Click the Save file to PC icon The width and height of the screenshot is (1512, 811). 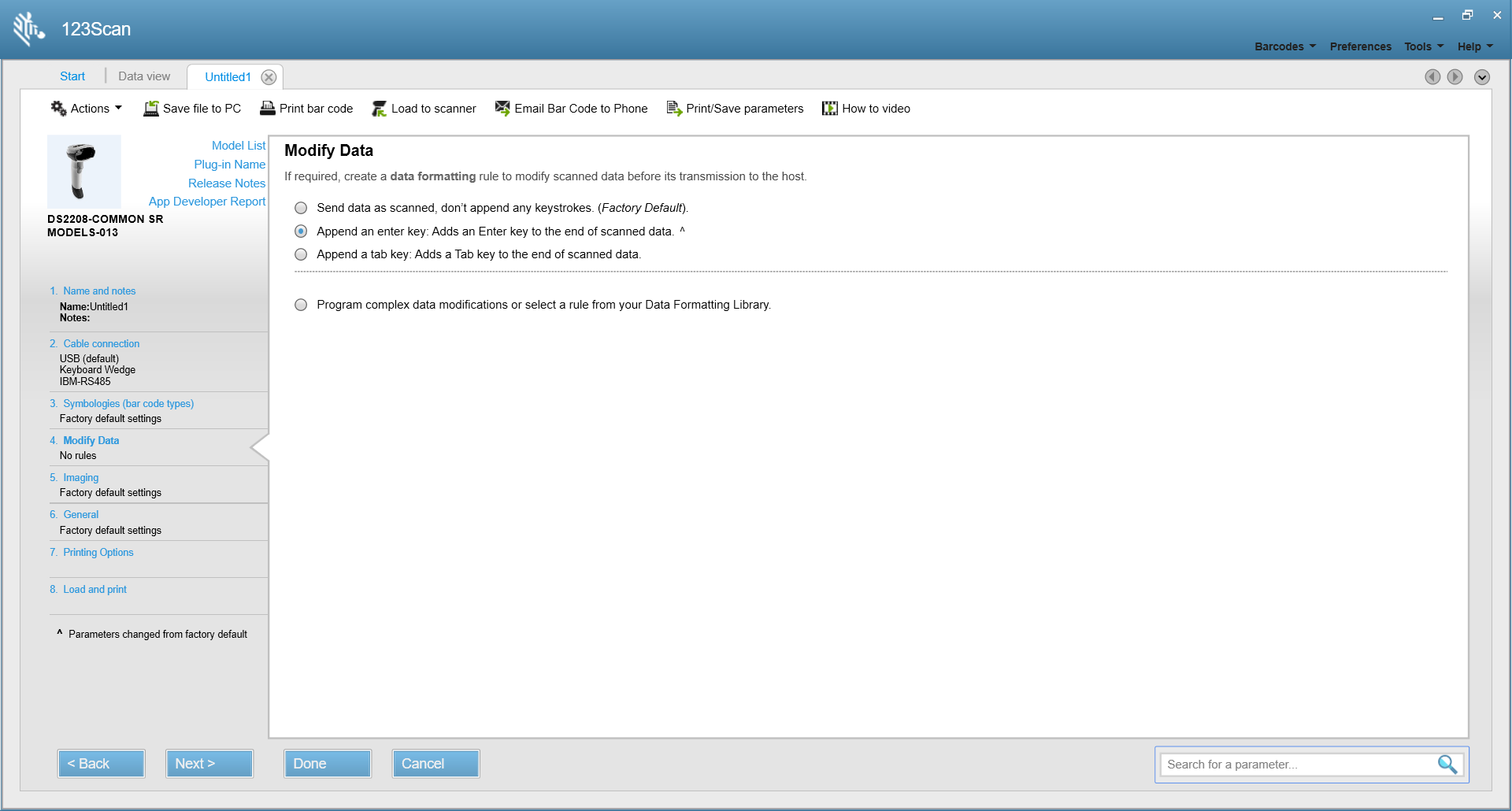point(150,109)
